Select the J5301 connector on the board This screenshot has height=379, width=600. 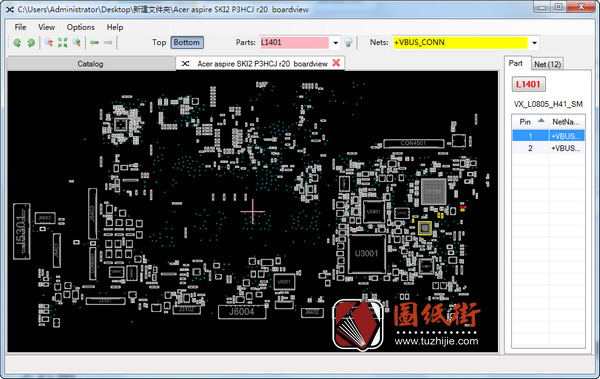coord(21,231)
